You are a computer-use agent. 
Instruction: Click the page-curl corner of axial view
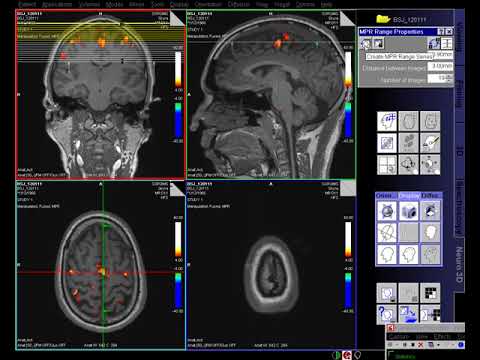click(177, 189)
